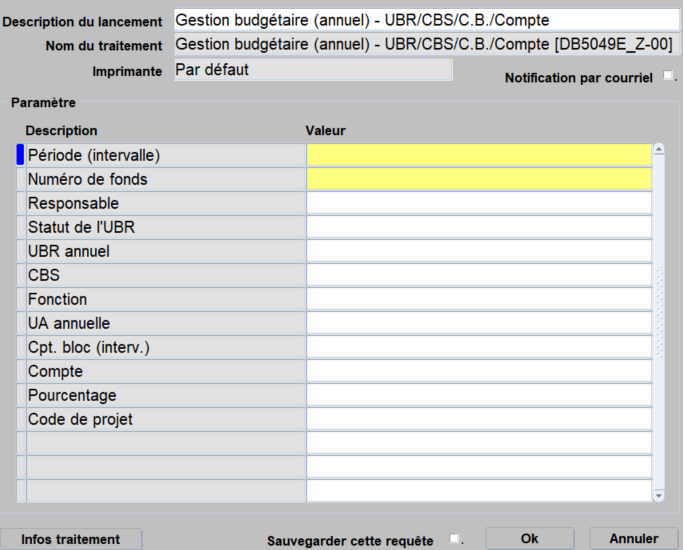Select the Pourcentage value field

[x=479, y=395]
